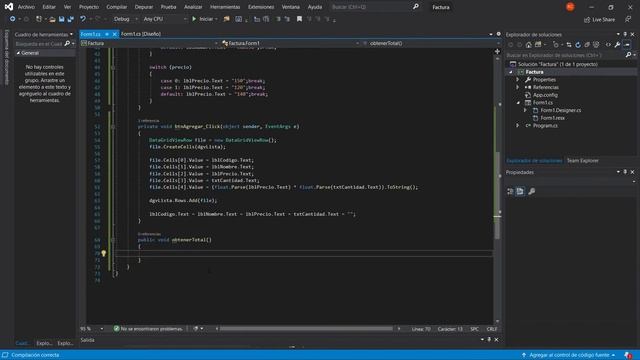Click the Live Share icon
Screen dimensions: 640x360
(587, 20)
